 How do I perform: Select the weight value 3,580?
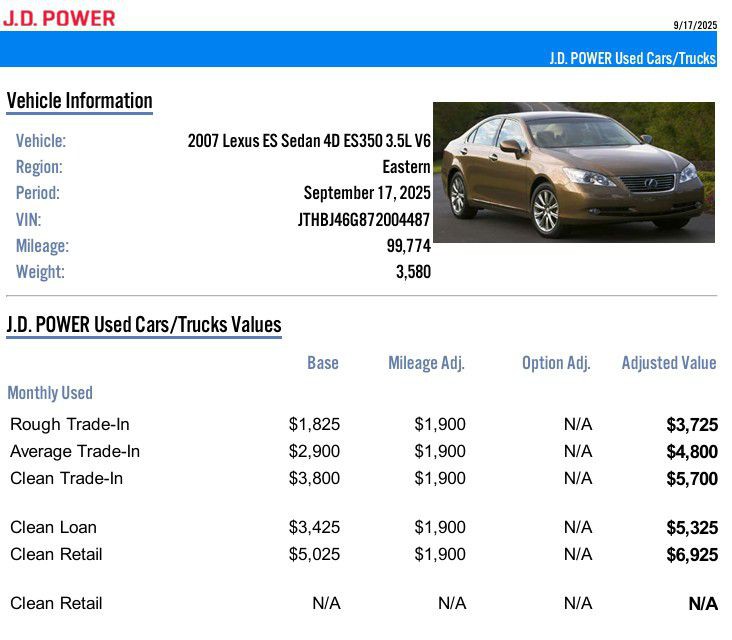(x=413, y=272)
